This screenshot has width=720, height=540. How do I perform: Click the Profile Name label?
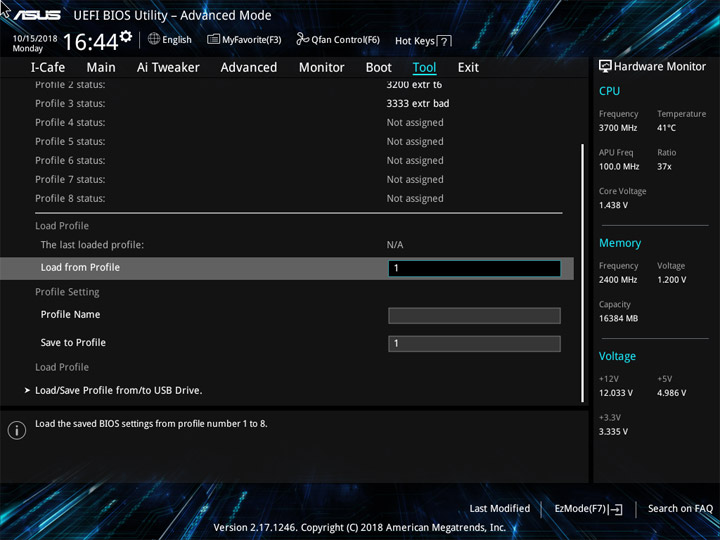(70, 315)
